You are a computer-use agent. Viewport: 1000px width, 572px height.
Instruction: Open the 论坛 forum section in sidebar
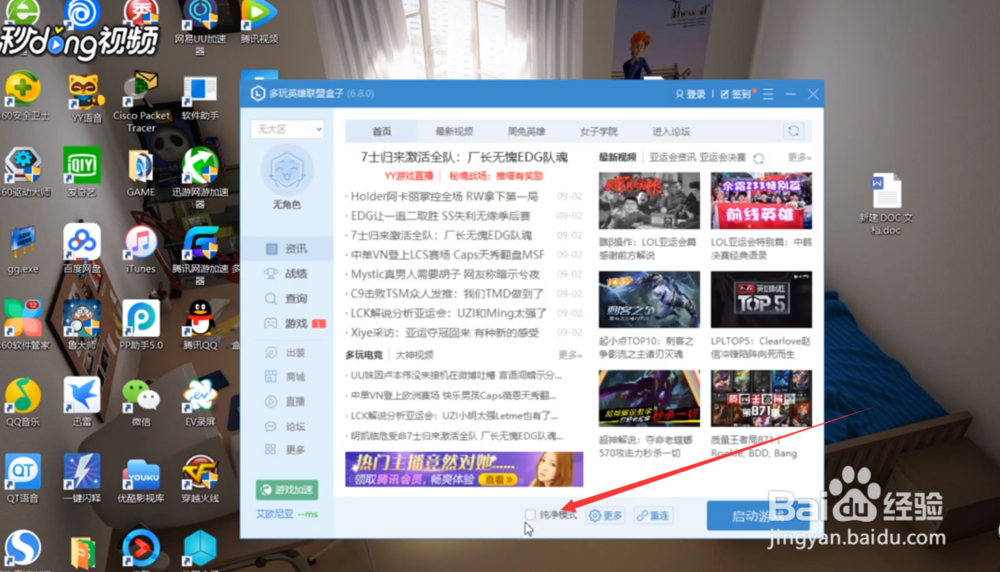click(x=287, y=426)
